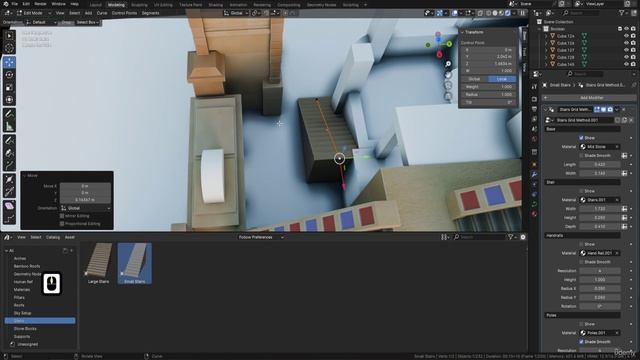This screenshot has width=640, height=360.
Task: Select the Extrude tool
Action: 9,165
